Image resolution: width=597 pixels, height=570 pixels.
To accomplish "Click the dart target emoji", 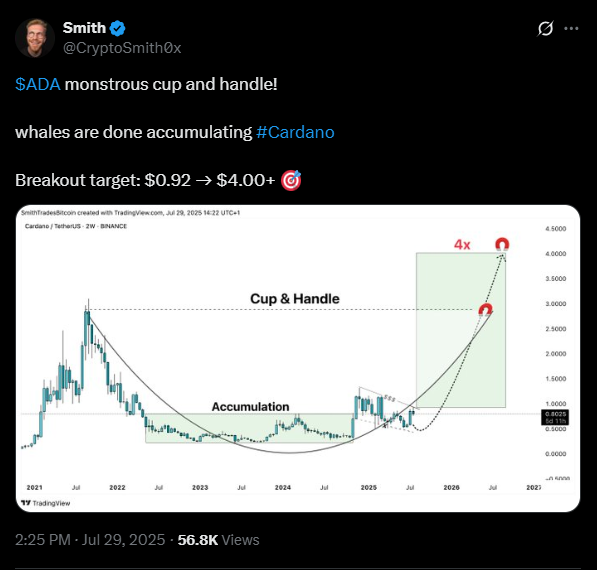I will pyautogui.click(x=291, y=180).
